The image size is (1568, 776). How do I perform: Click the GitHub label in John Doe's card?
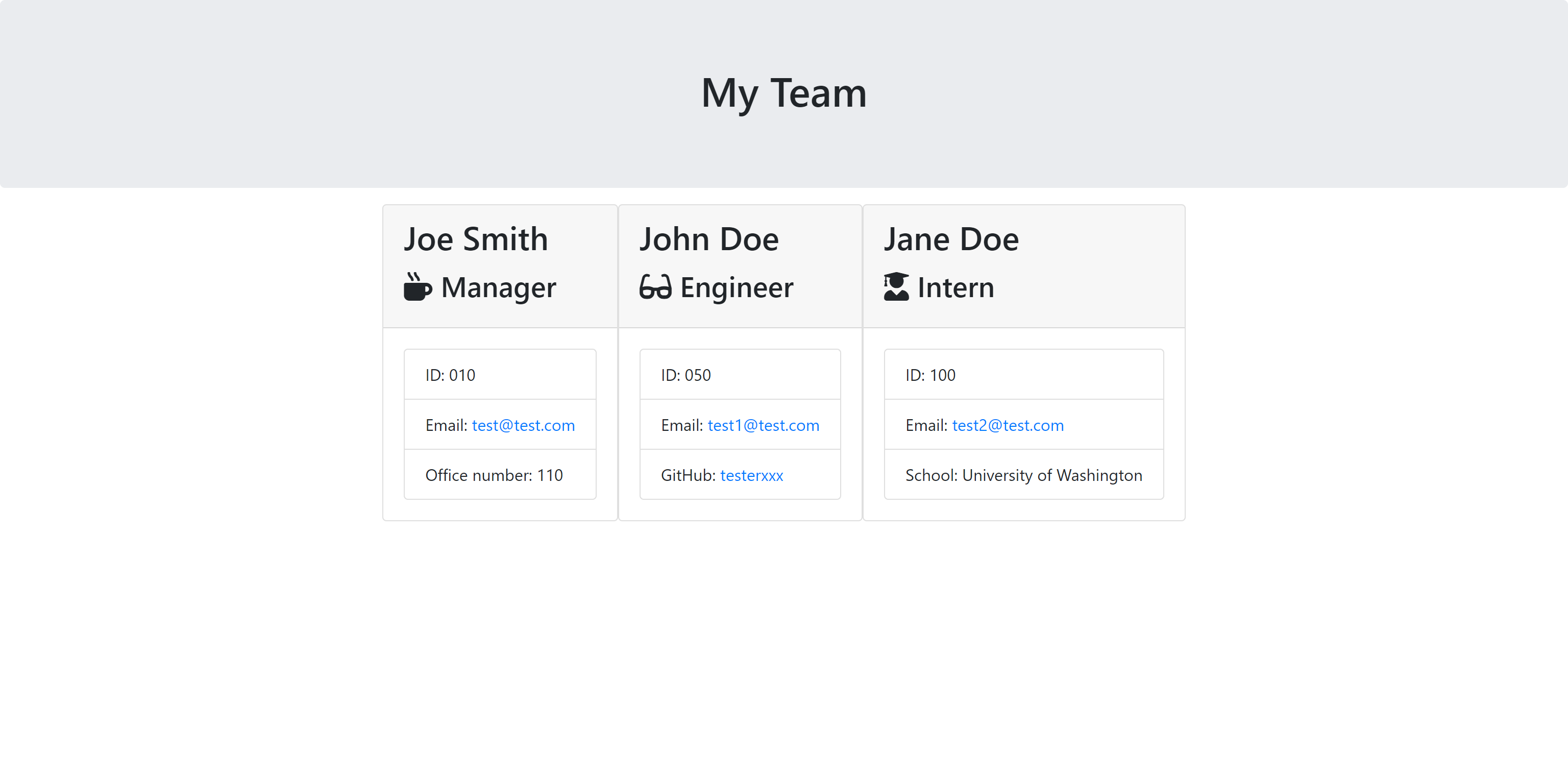click(685, 475)
